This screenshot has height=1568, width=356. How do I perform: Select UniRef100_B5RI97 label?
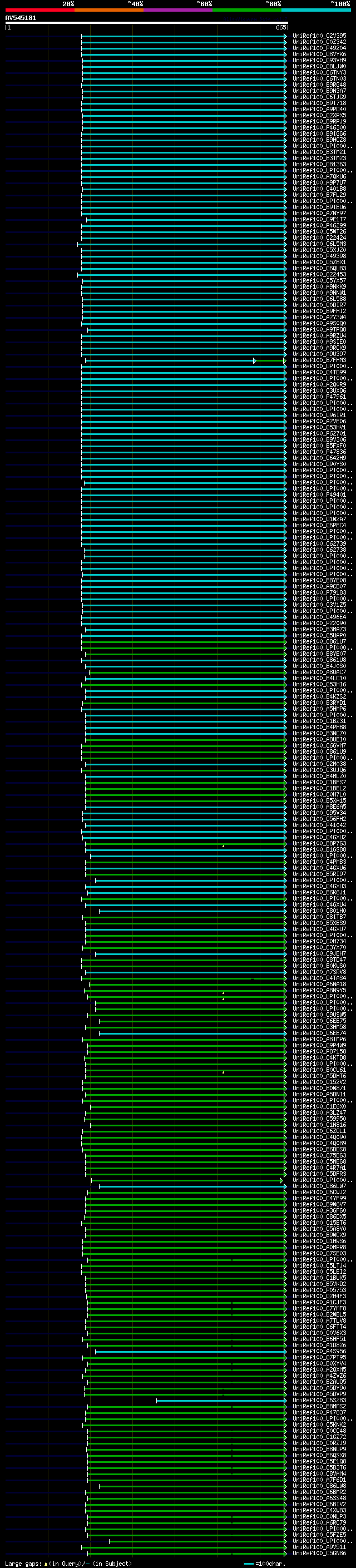[319, 874]
